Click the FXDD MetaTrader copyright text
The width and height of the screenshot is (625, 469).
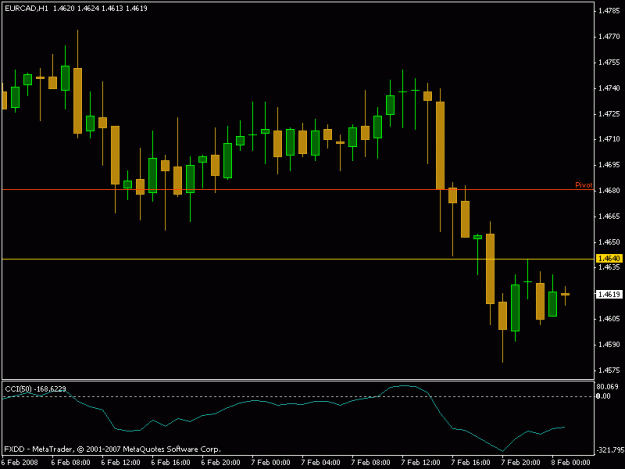[x=112, y=449]
